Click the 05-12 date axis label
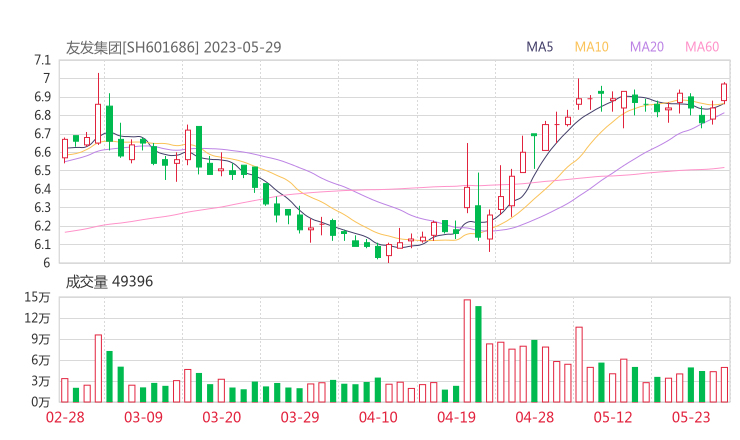The height and width of the screenshot is (440, 740). [613, 417]
